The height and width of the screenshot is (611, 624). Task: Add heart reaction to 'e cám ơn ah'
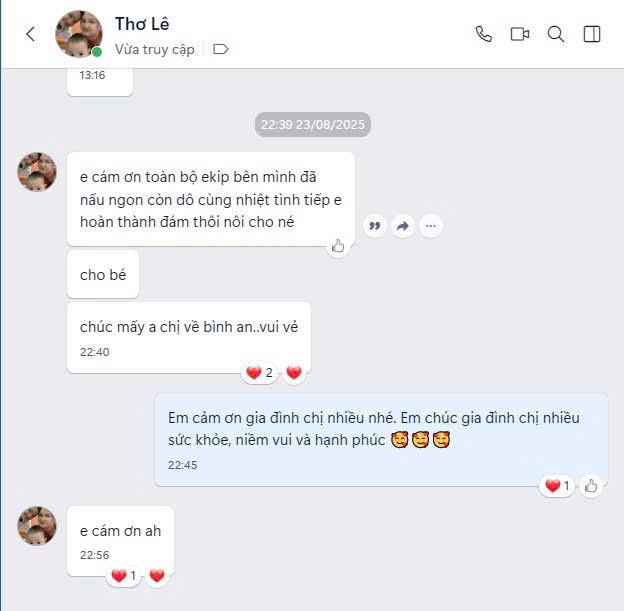click(x=157, y=576)
